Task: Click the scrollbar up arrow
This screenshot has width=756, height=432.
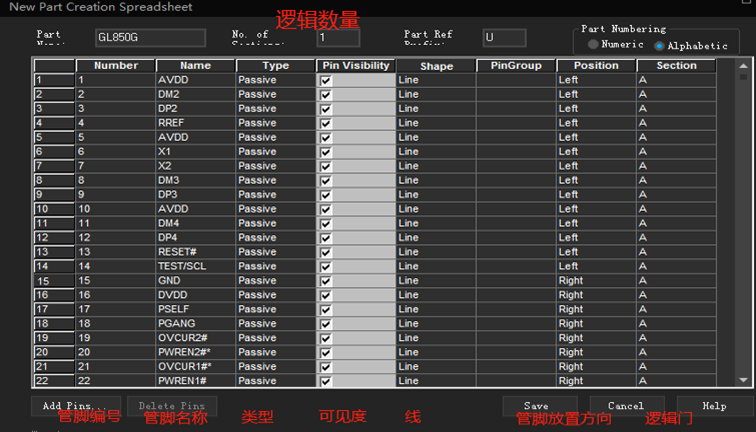Action: (743, 66)
